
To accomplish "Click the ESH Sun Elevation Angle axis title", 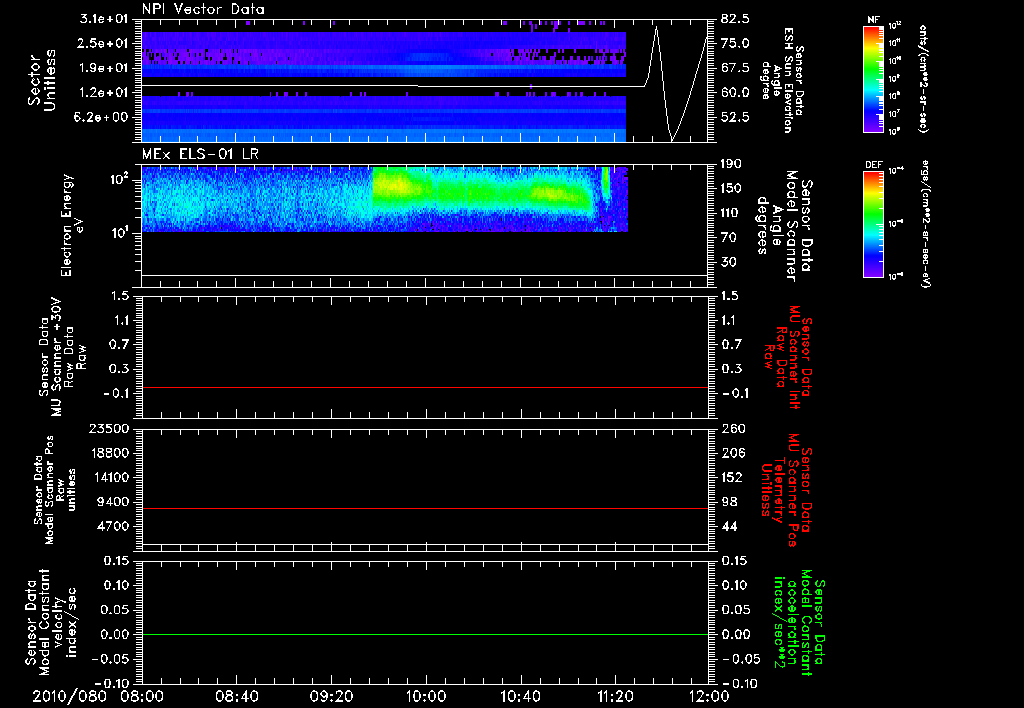I will 781,80.
